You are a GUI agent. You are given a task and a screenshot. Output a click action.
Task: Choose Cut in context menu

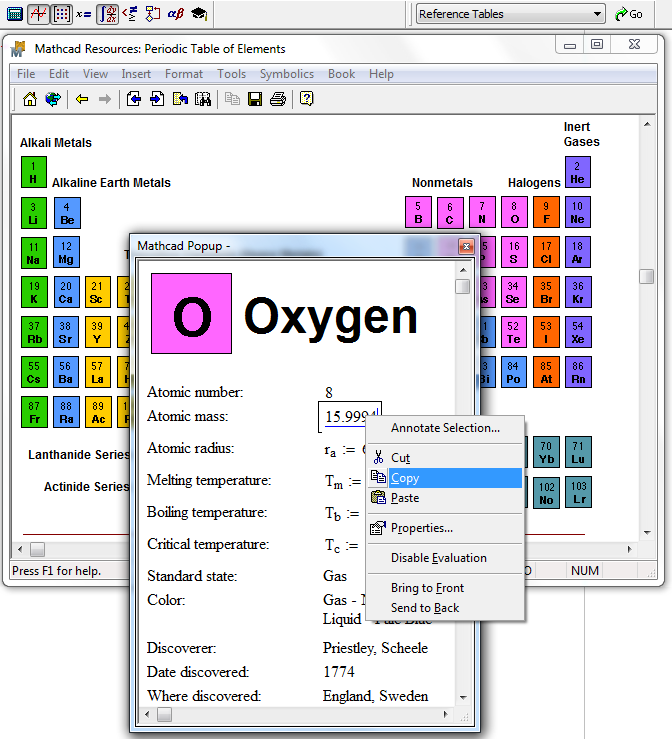coord(445,458)
